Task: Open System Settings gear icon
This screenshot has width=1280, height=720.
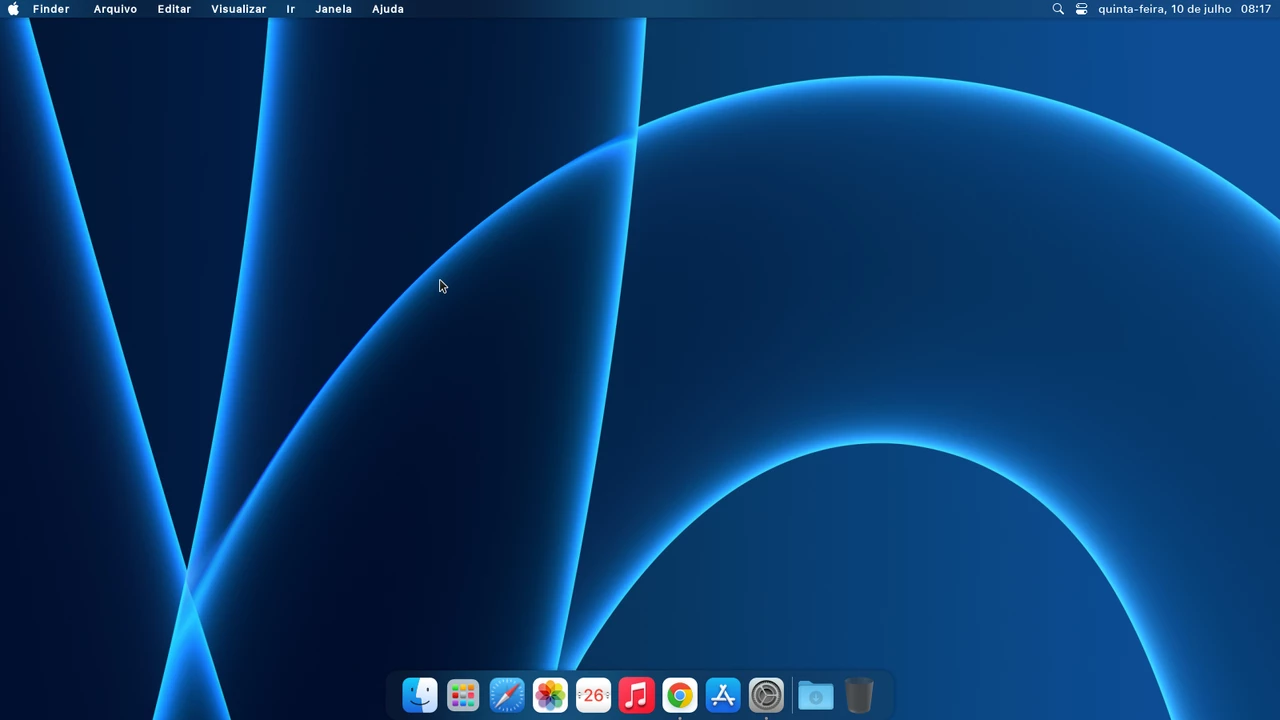Action: [766, 695]
